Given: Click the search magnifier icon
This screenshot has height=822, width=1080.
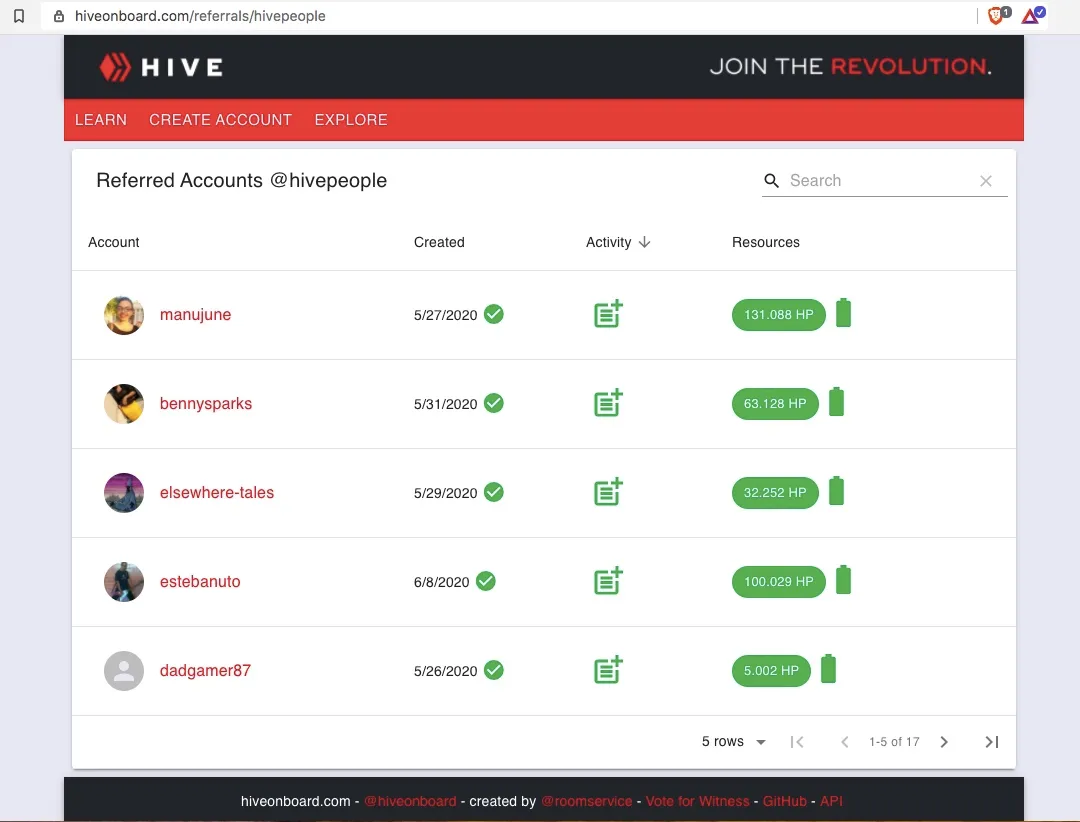Looking at the screenshot, I should coord(771,181).
